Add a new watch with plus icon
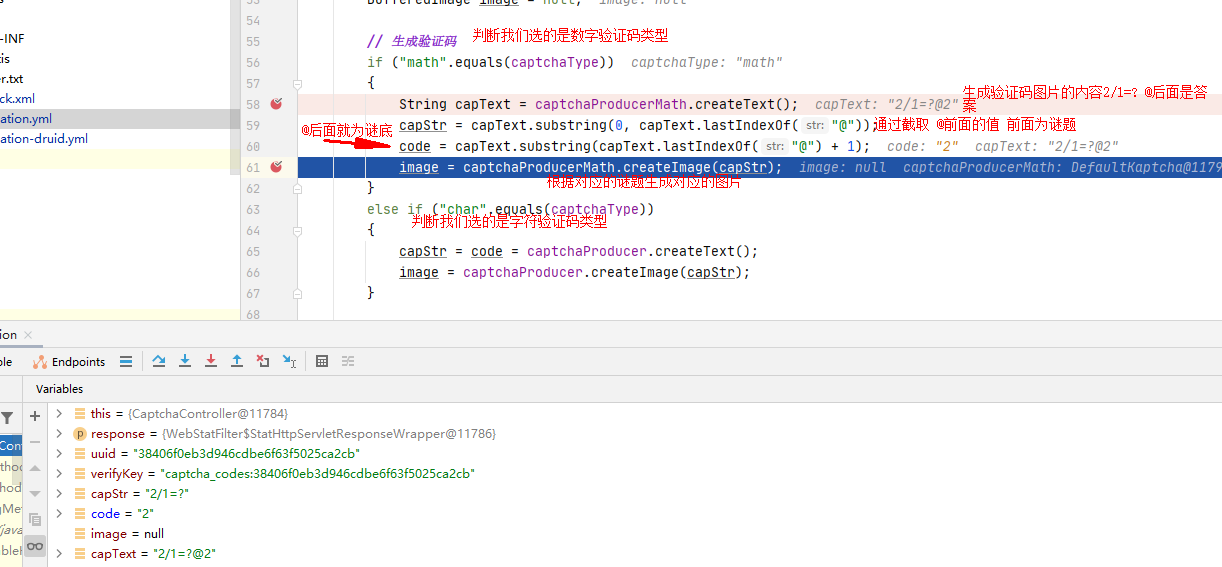 pos(35,415)
